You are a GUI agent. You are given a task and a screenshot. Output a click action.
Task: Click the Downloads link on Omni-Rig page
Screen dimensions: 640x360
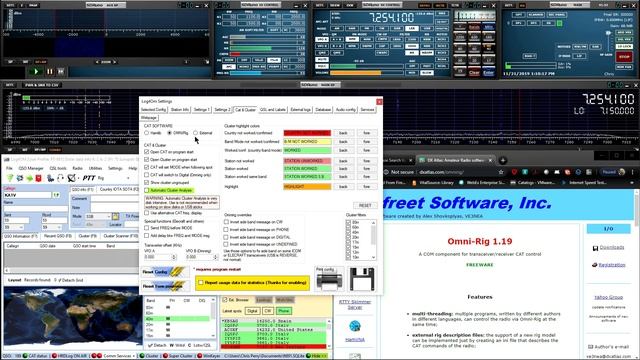[x=612, y=247]
